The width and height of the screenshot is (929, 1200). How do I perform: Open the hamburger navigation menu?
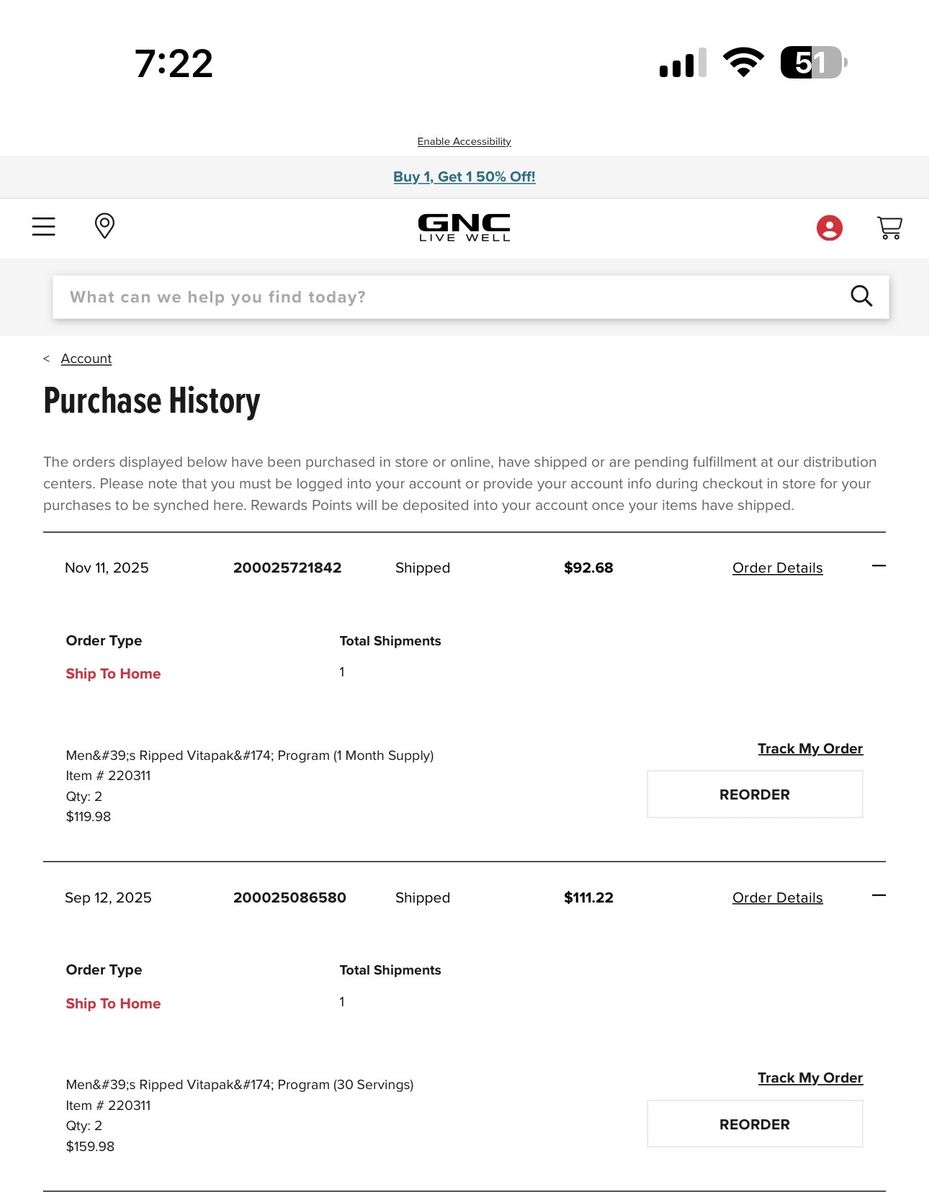(43, 227)
